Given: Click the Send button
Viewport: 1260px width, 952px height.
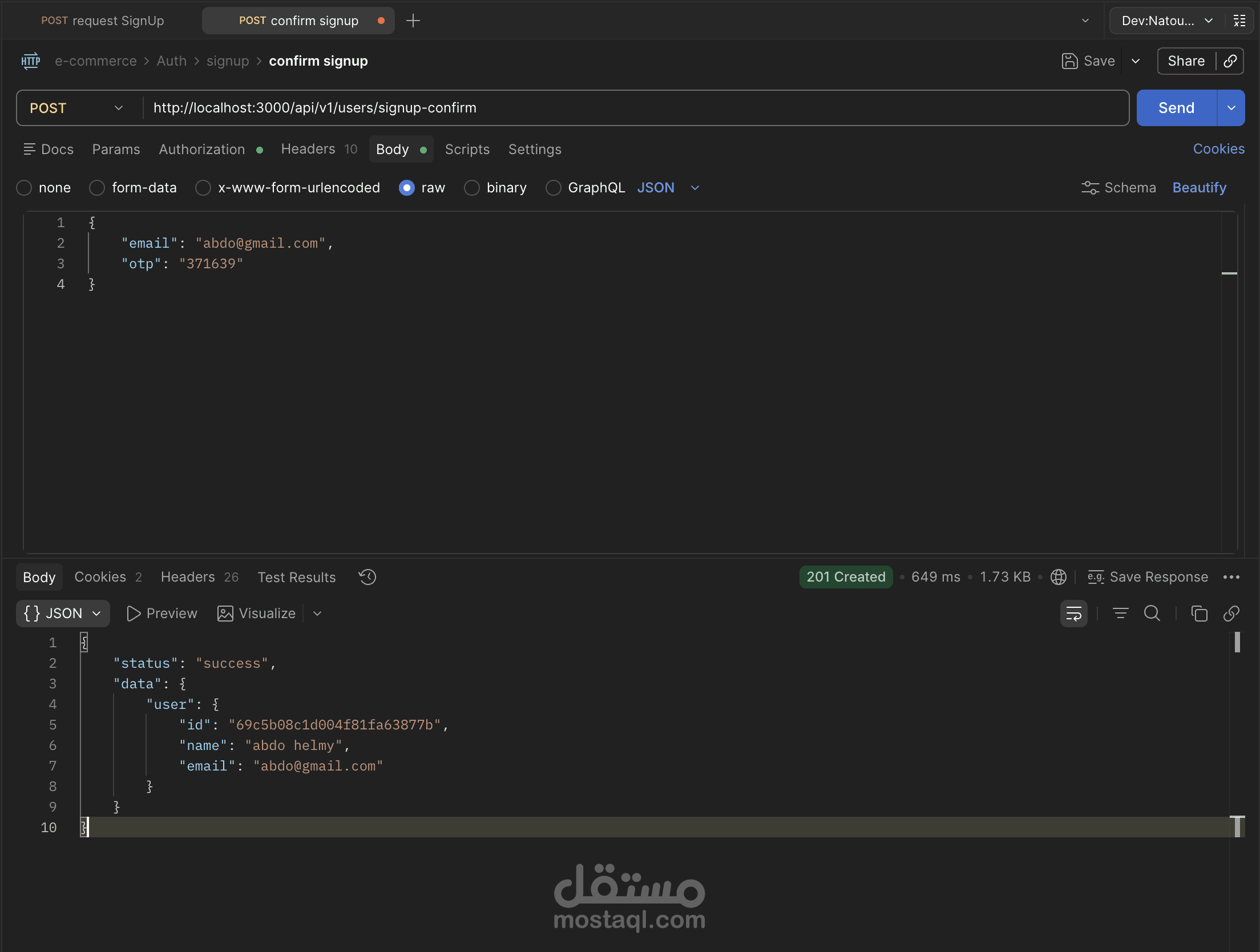Looking at the screenshot, I should (1176, 108).
